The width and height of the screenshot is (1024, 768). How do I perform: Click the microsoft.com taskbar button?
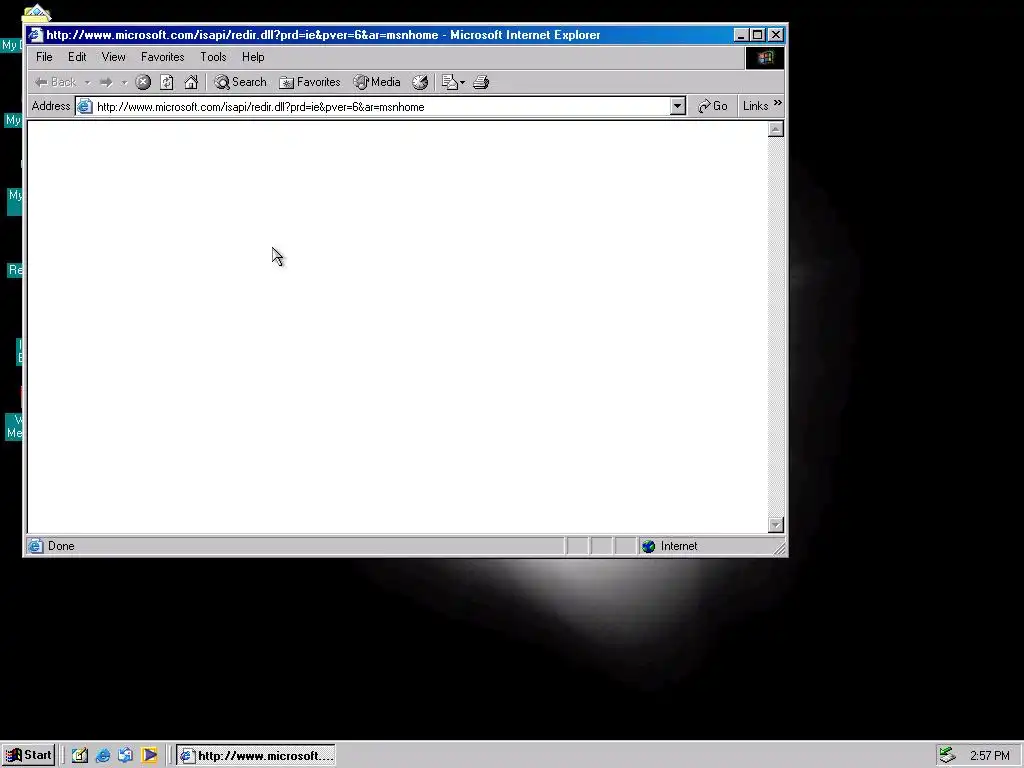(x=256, y=756)
